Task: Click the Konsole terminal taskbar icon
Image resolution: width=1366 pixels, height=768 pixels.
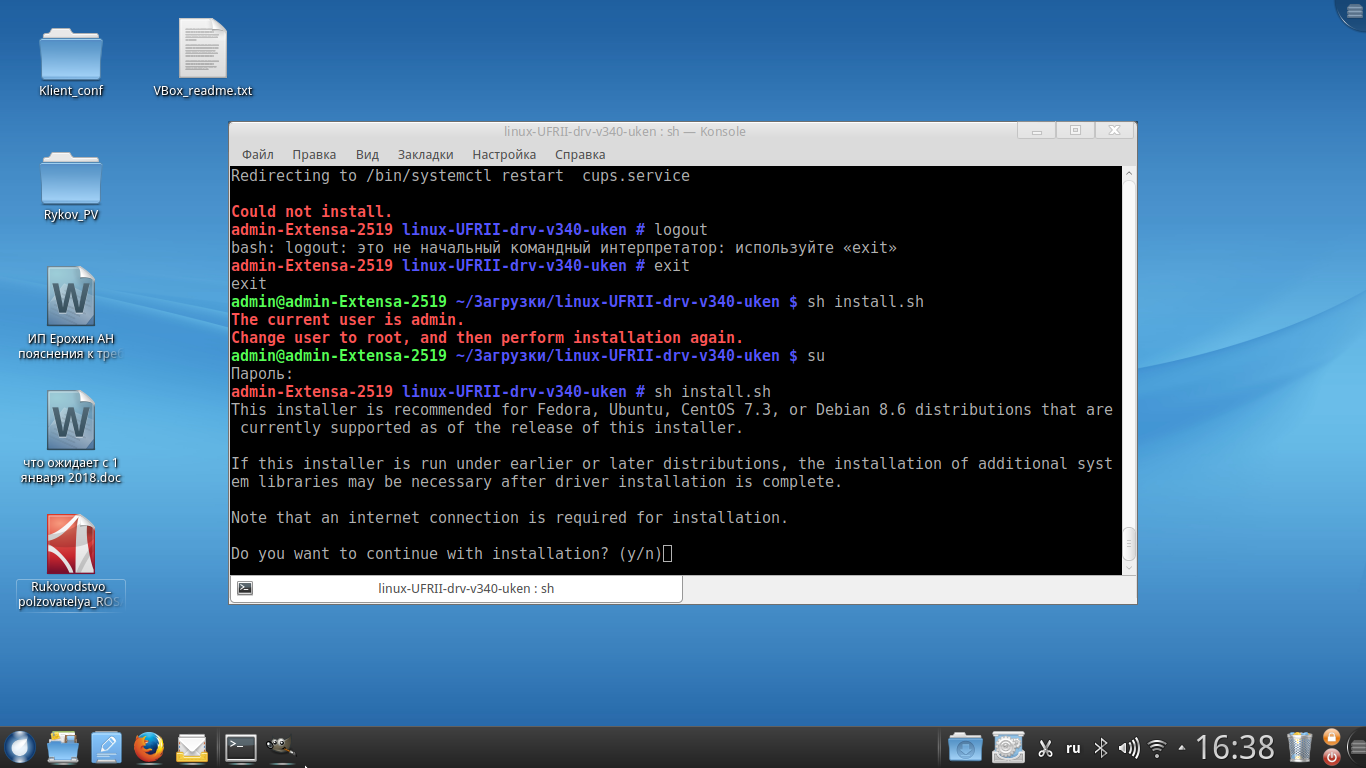Action: pos(240,747)
